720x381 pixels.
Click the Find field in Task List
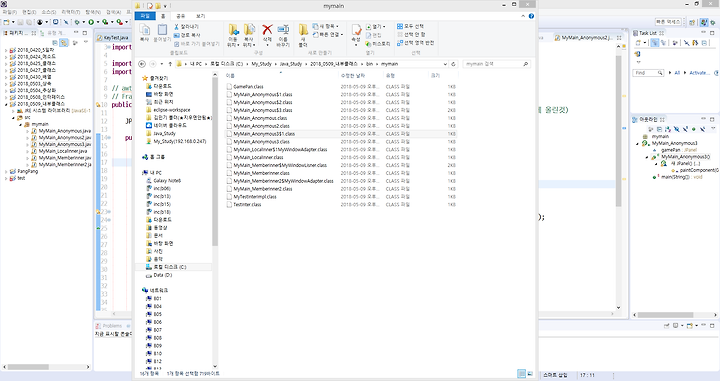pyautogui.click(x=648, y=73)
